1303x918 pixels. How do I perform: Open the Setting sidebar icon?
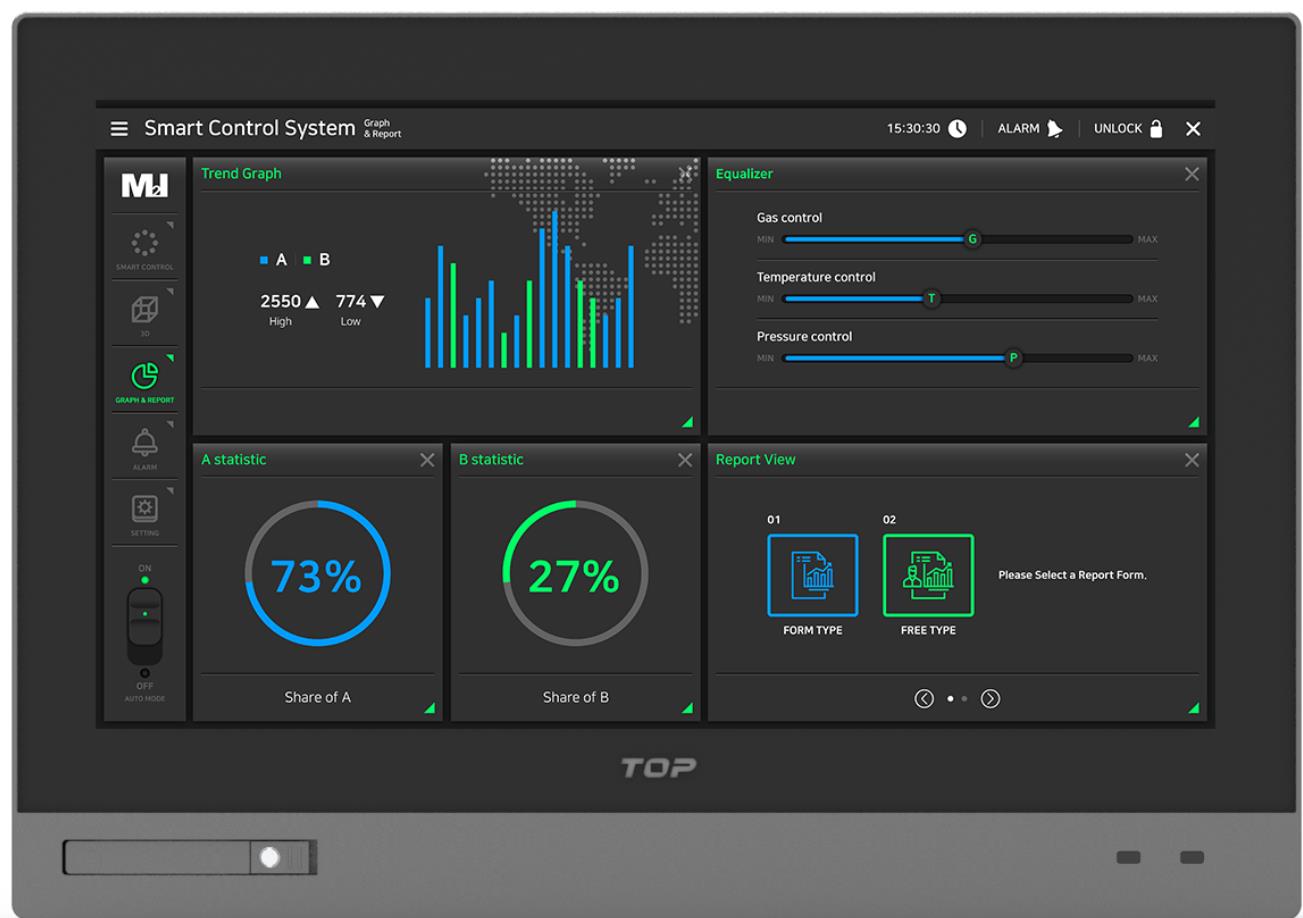coord(145,509)
